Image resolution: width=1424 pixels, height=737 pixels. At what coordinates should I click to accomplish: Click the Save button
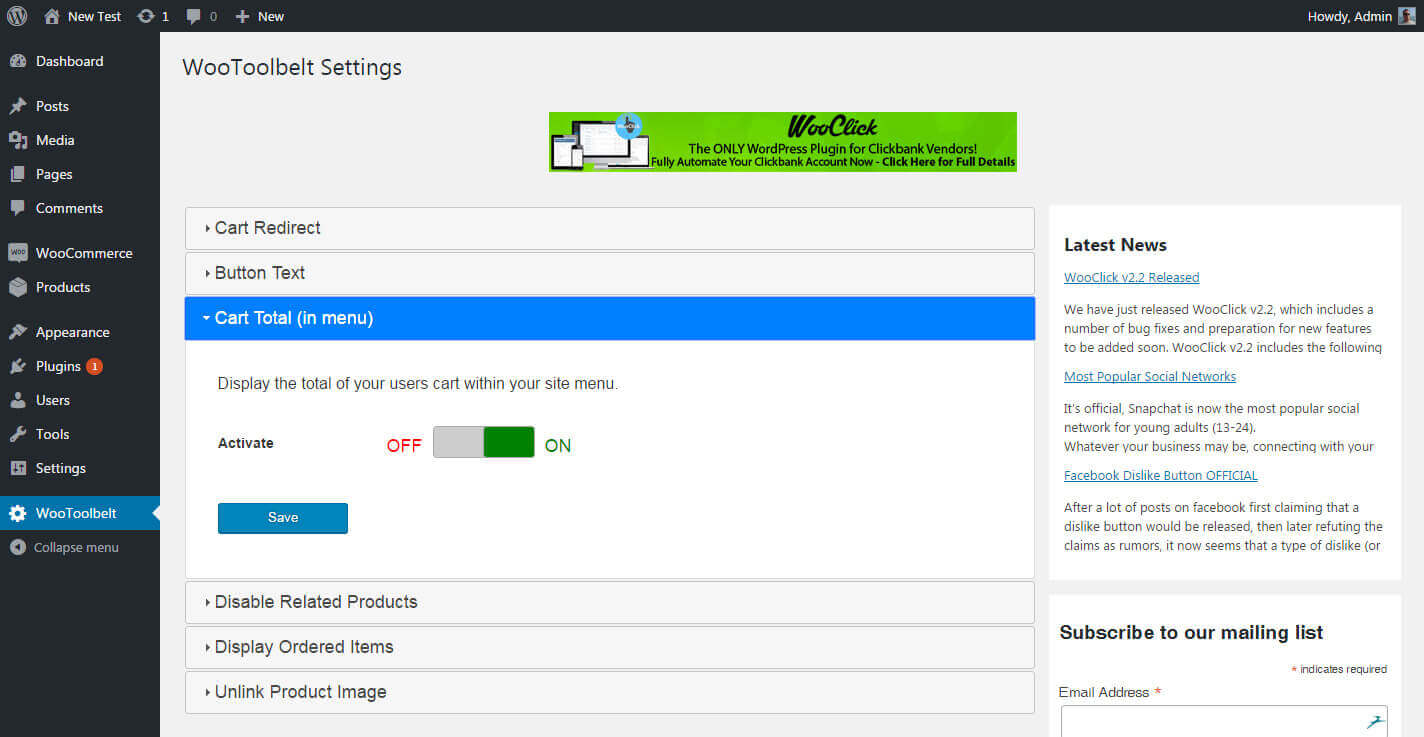283,518
